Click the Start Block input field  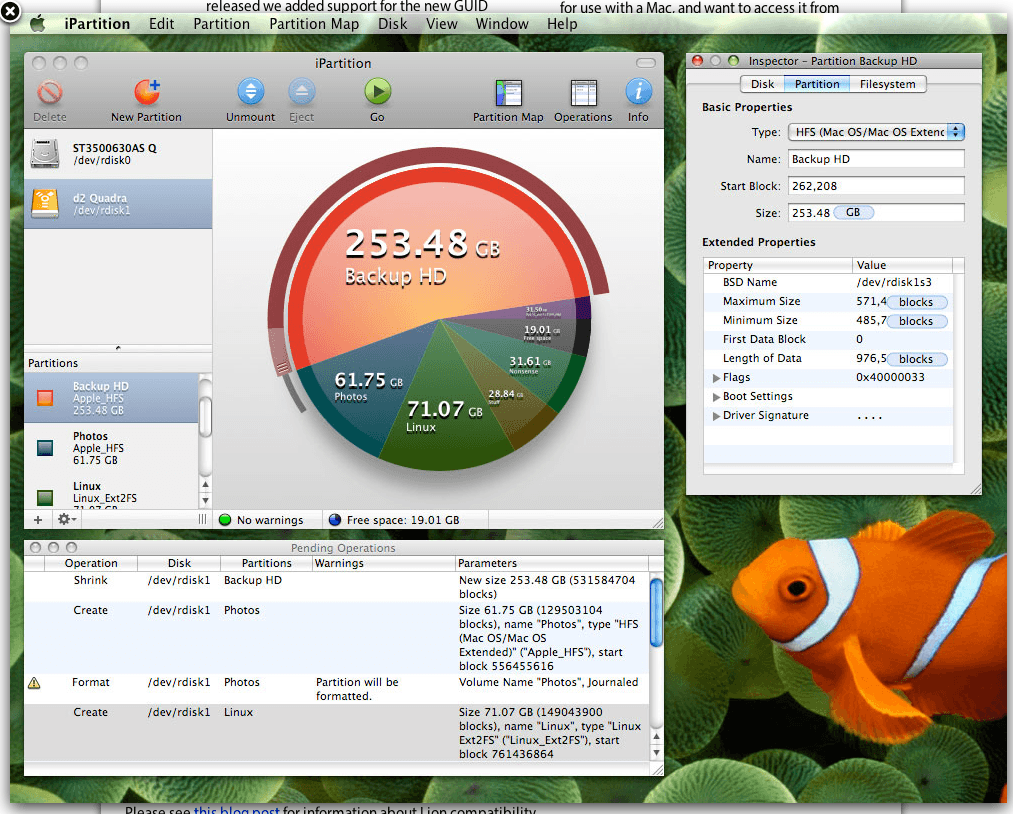pos(876,186)
